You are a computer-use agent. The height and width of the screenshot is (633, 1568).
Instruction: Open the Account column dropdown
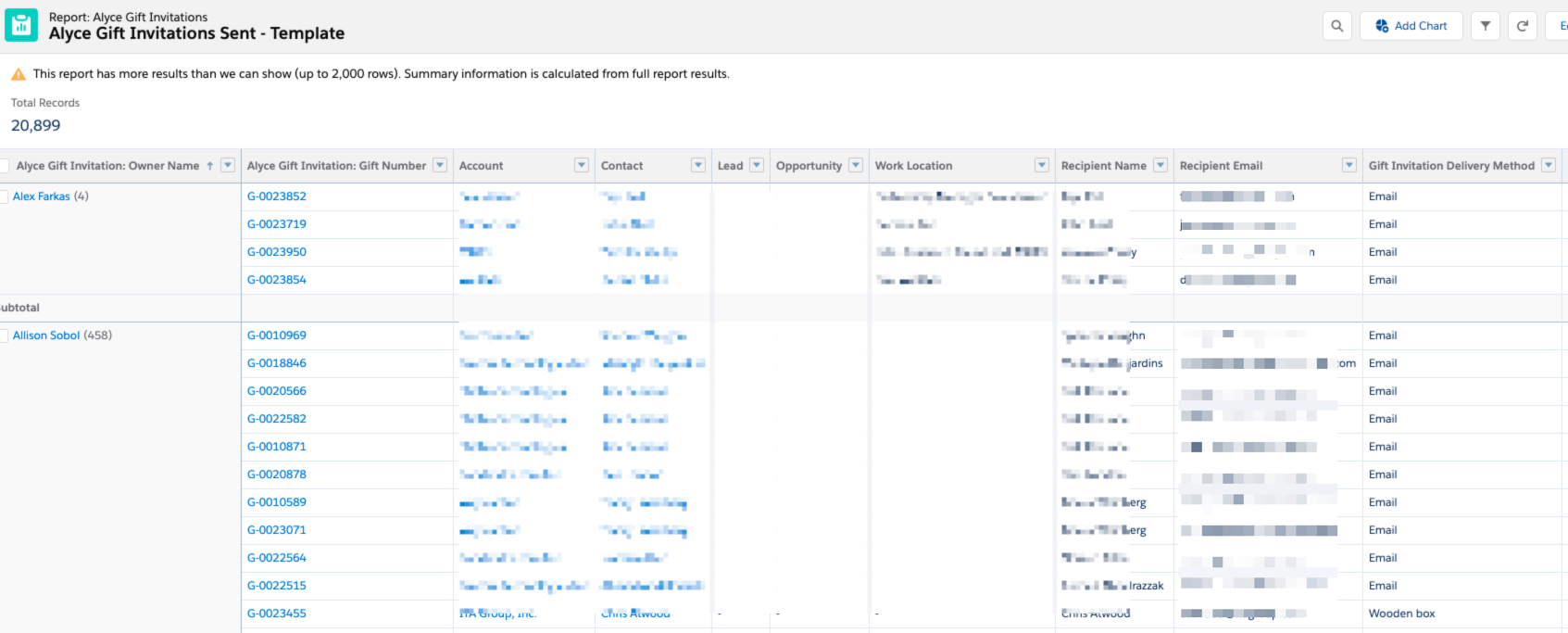(x=582, y=166)
